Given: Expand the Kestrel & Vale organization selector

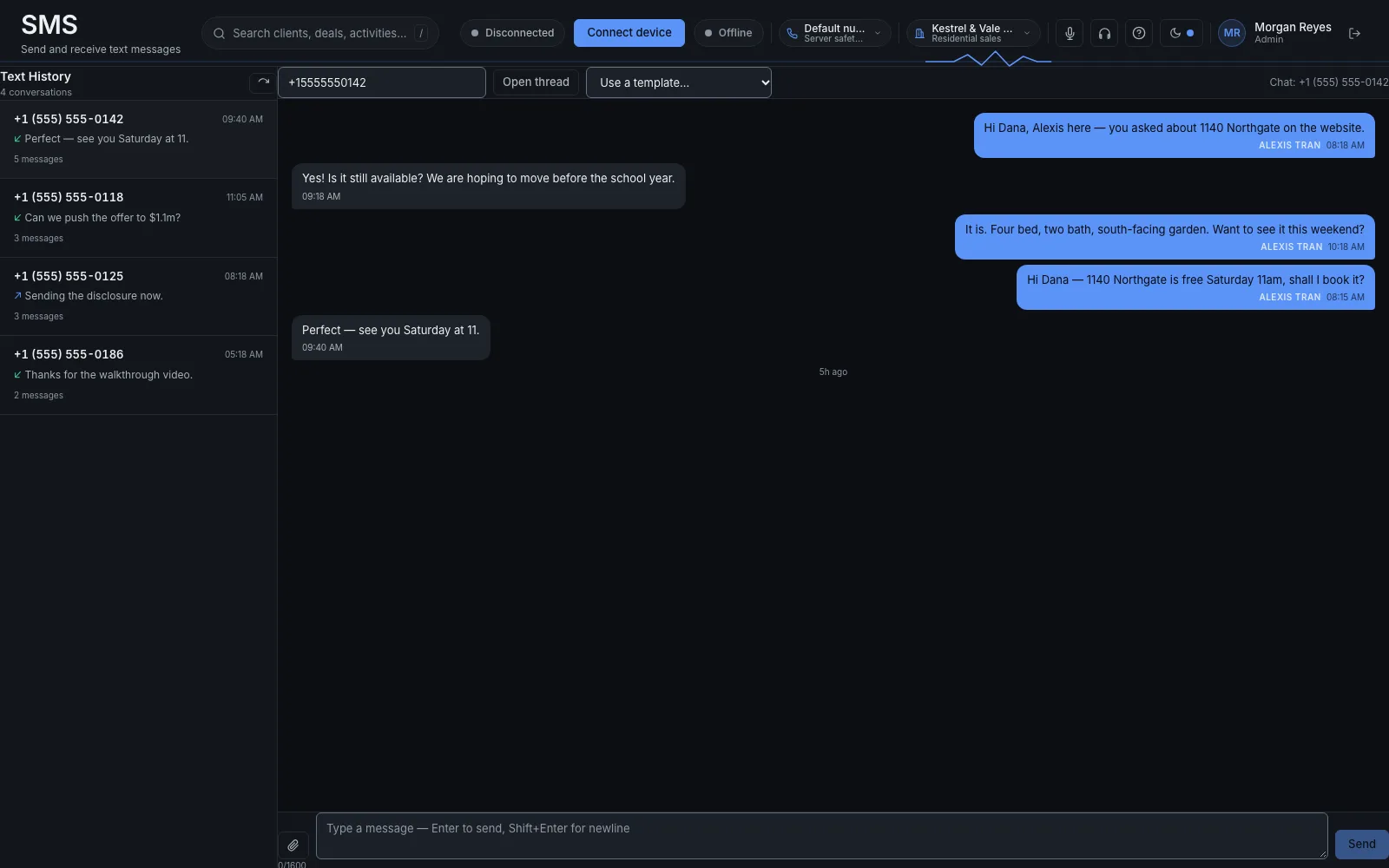Looking at the screenshot, I should coord(973,33).
